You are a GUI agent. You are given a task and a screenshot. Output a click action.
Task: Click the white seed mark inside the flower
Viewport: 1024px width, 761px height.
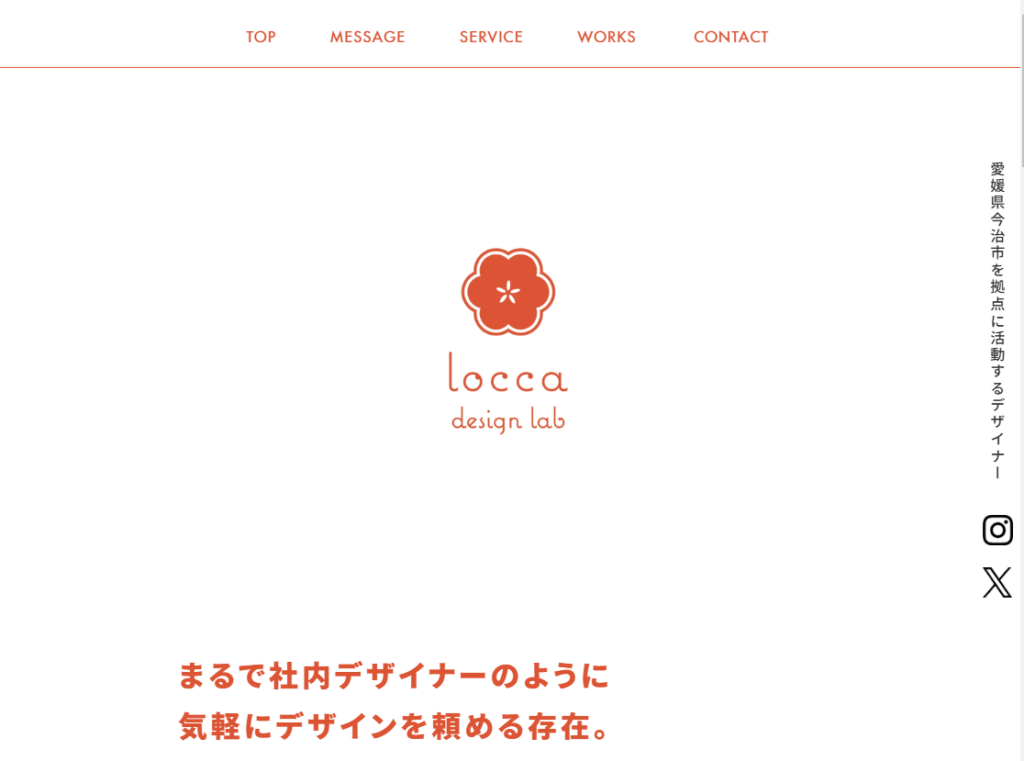[508, 292]
